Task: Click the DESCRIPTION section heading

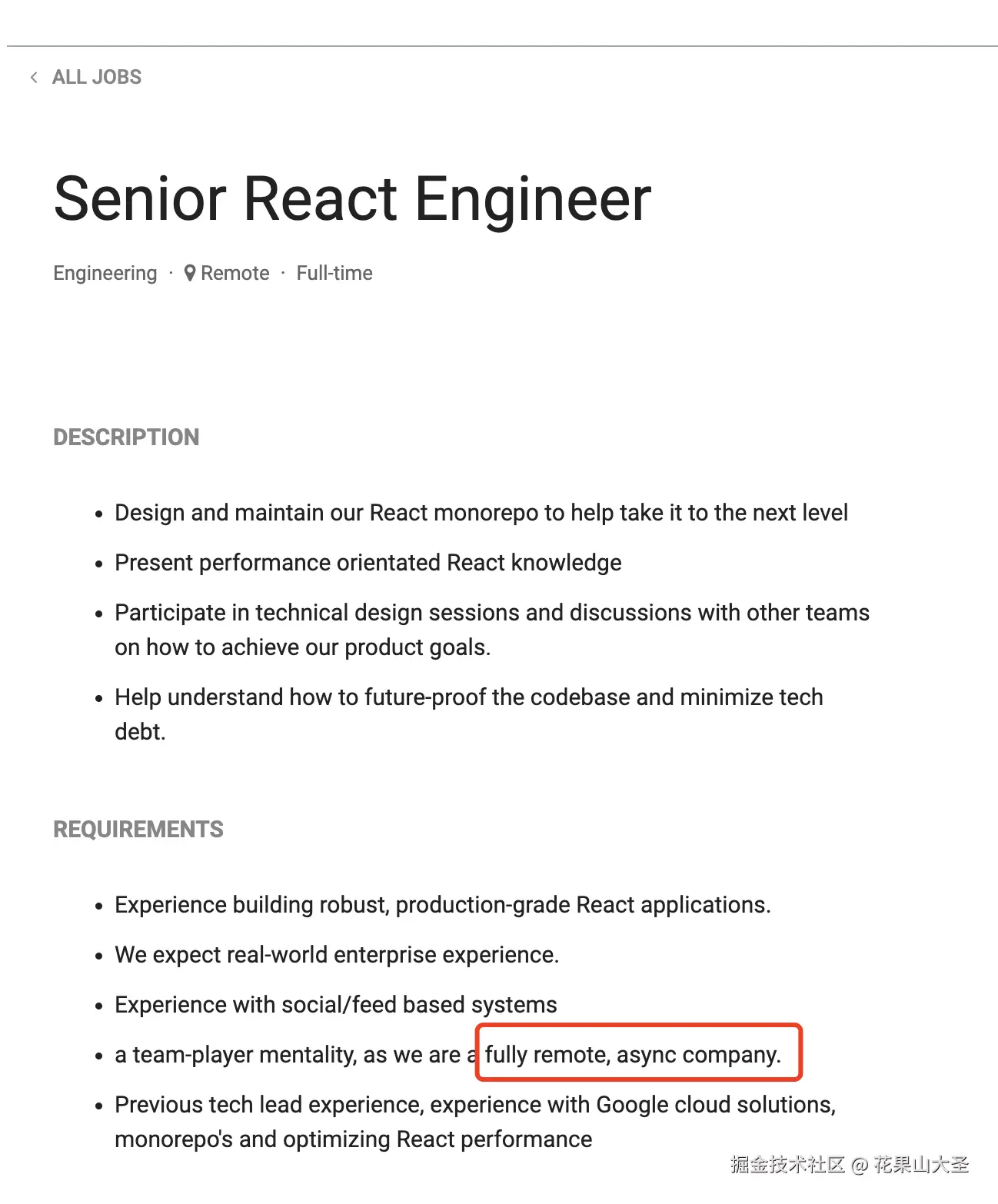Action: (x=126, y=437)
